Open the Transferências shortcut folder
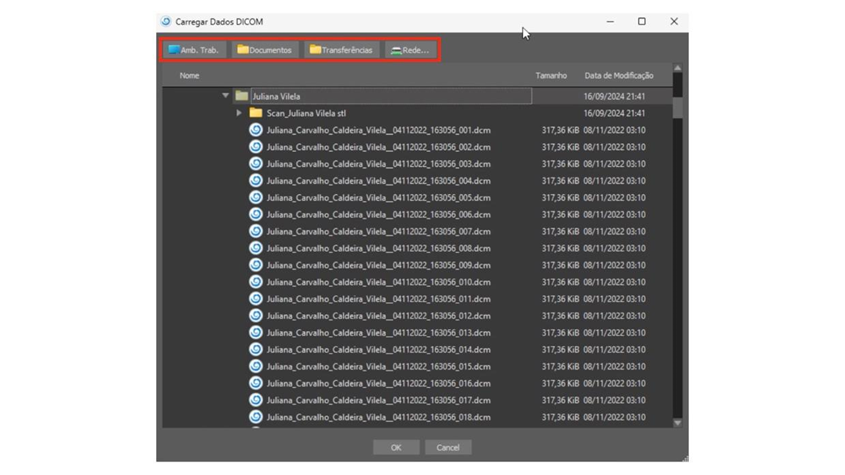 click(x=341, y=50)
